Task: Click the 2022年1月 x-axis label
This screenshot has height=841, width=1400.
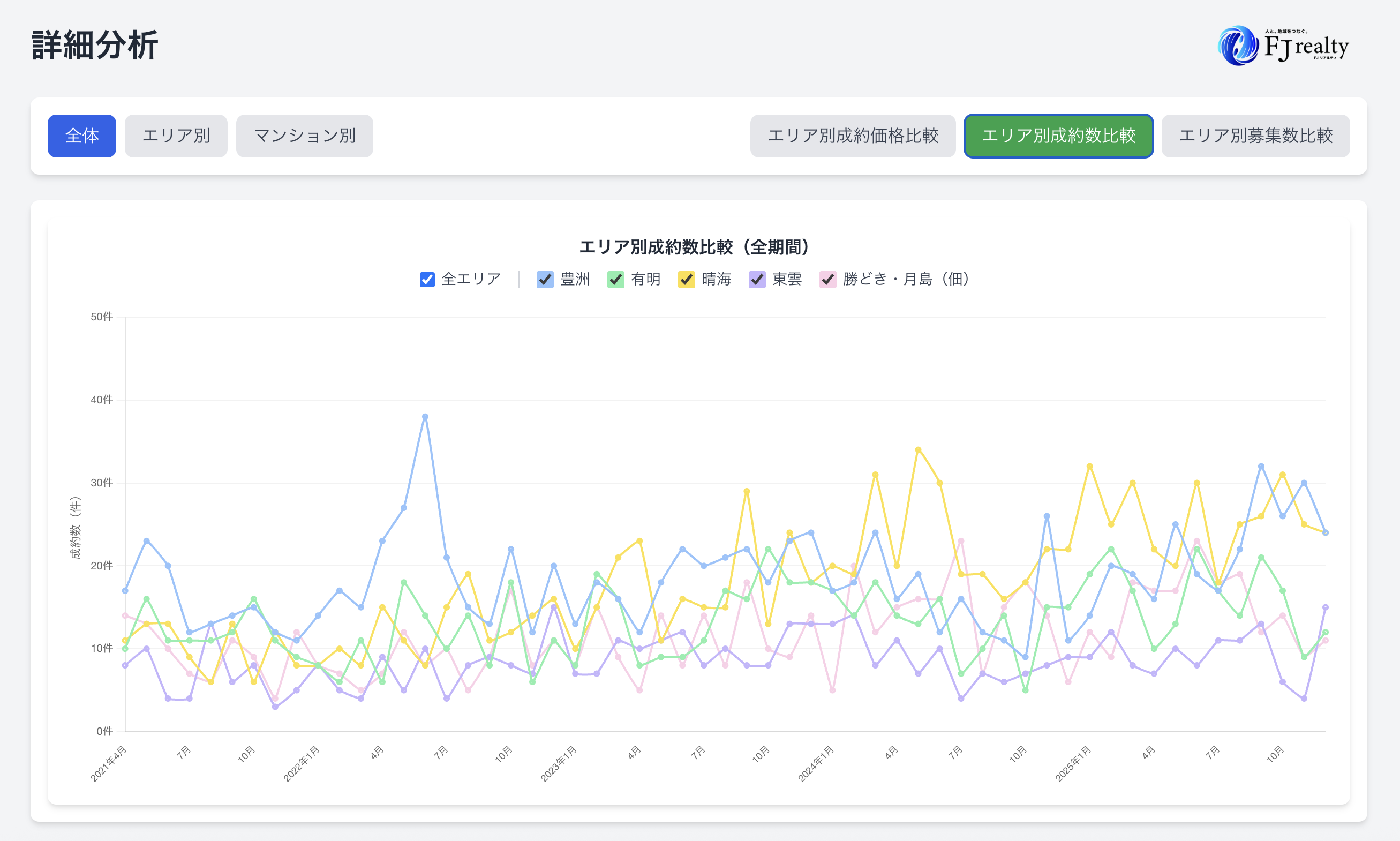Action: (x=302, y=764)
